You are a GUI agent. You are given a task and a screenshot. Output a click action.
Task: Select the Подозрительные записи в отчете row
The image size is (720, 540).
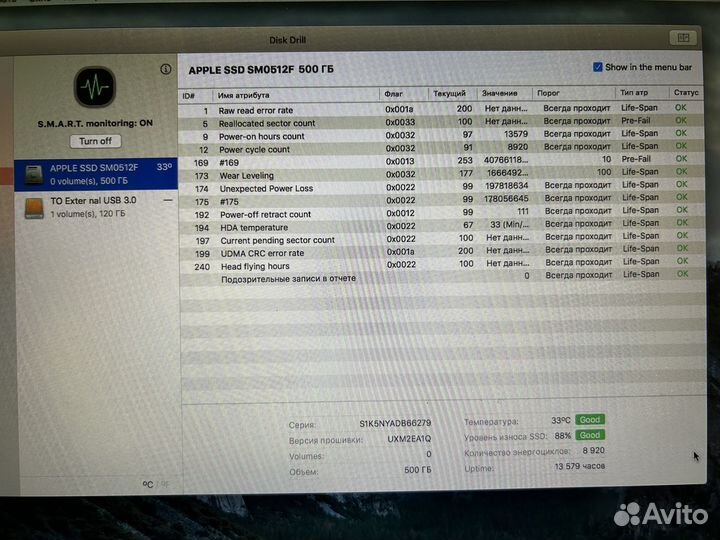point(441,277)
